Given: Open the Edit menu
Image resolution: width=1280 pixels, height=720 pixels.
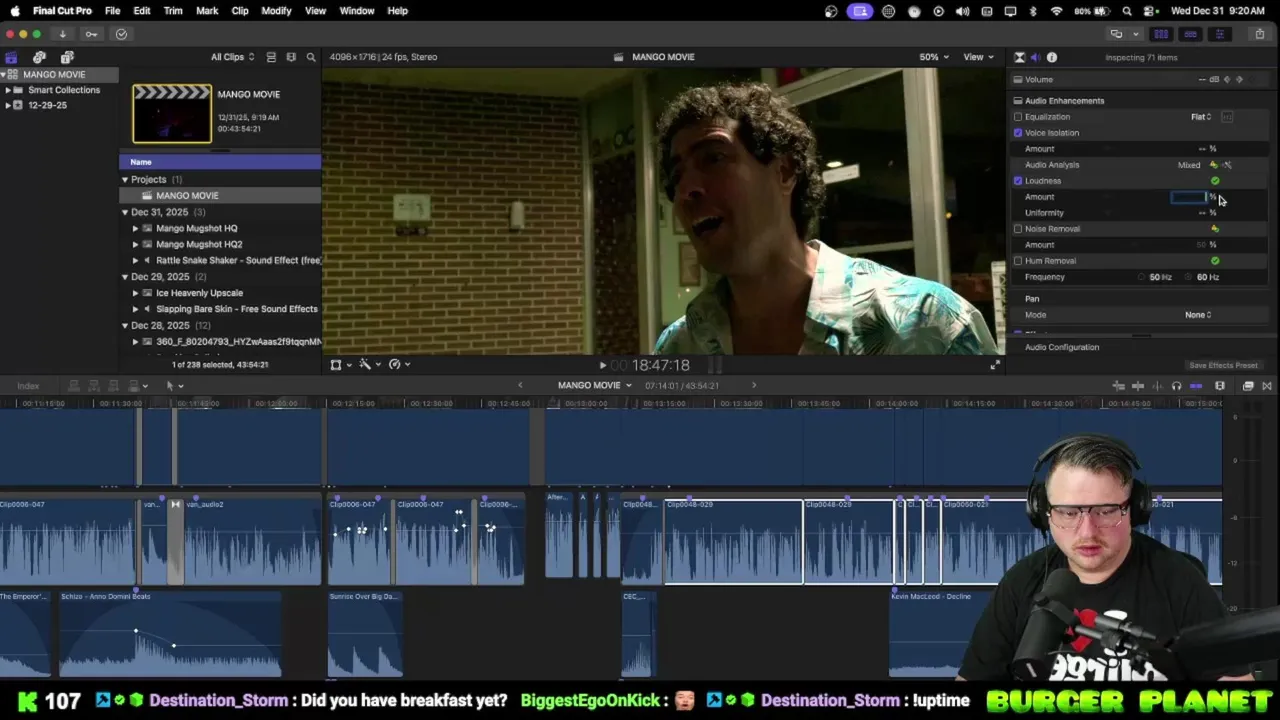Looking at the screenshot, I should pyautogui.click(x=142, y=11).
